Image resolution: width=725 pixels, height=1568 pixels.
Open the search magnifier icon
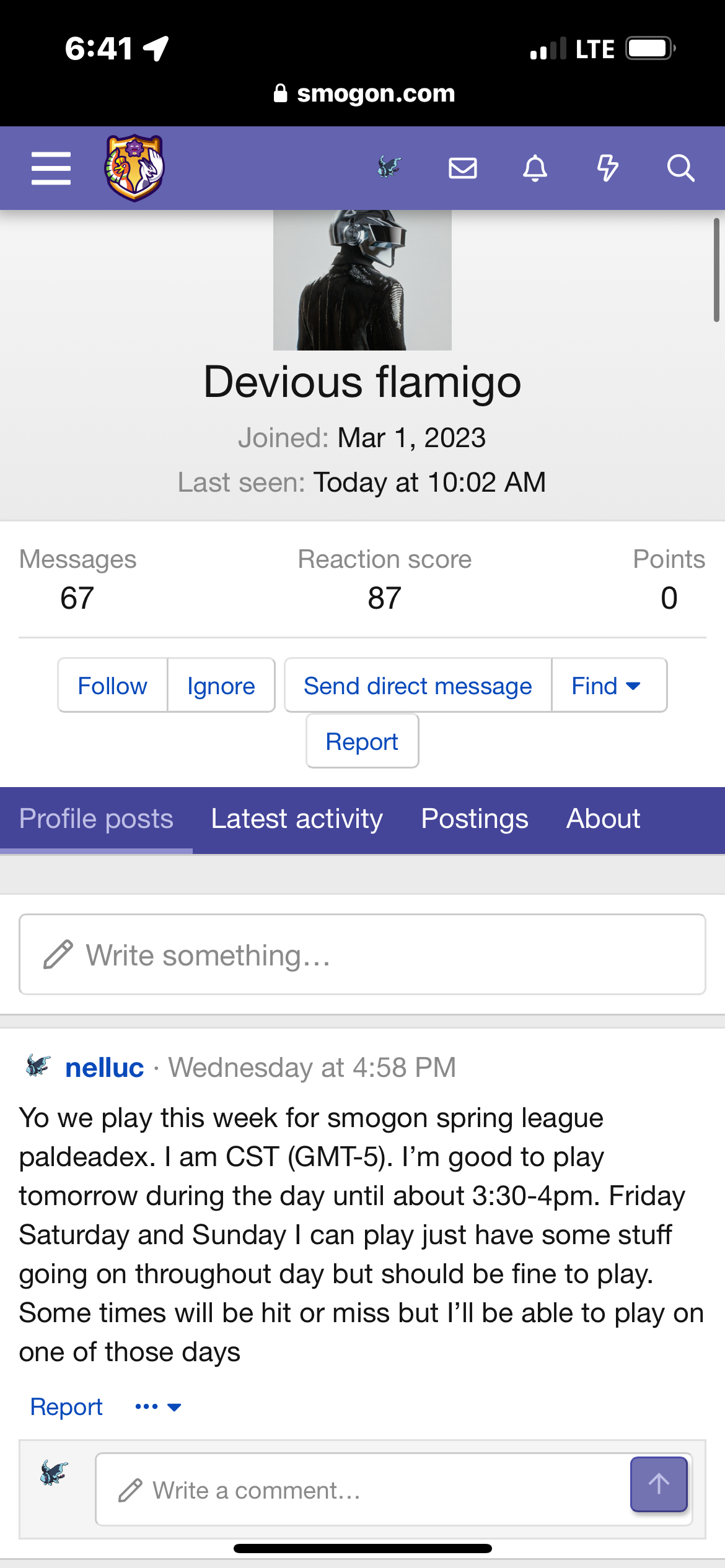point(680,168)
